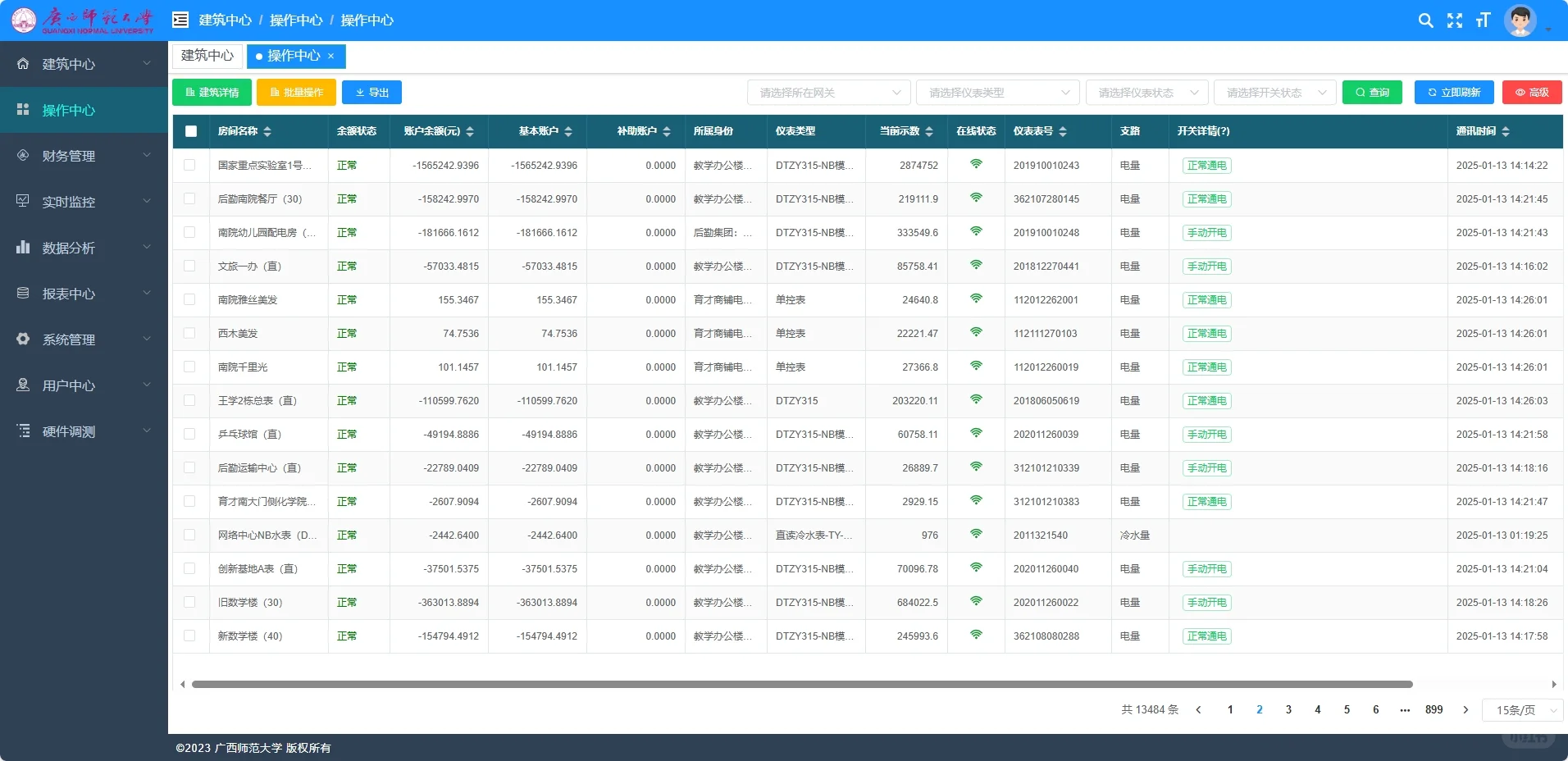Switch to the 建筑中心 tab
The width and height of the screenshot is (1568, 761).
207,56
